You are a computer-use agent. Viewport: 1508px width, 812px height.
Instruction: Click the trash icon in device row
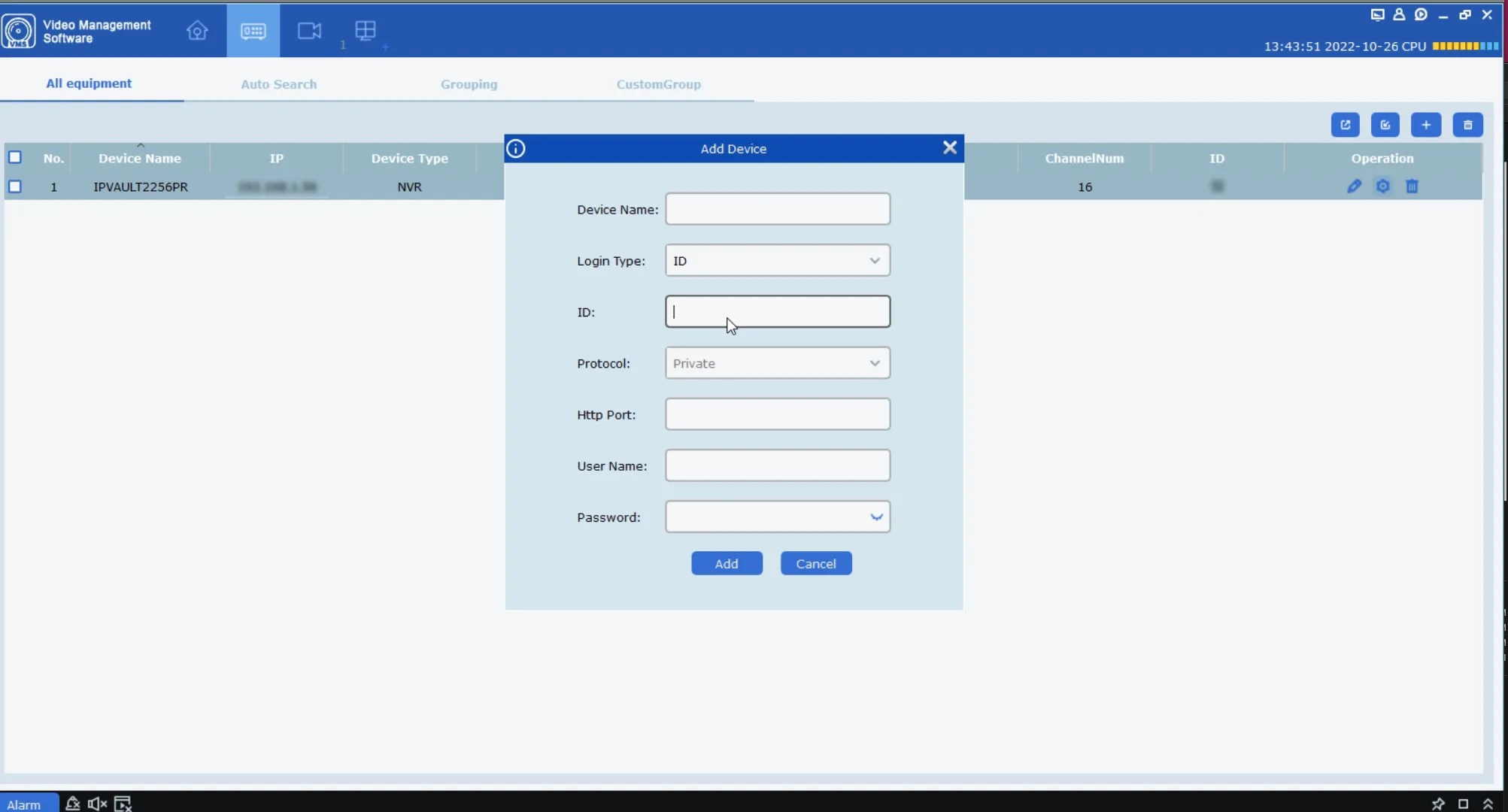pos(1412,186)
